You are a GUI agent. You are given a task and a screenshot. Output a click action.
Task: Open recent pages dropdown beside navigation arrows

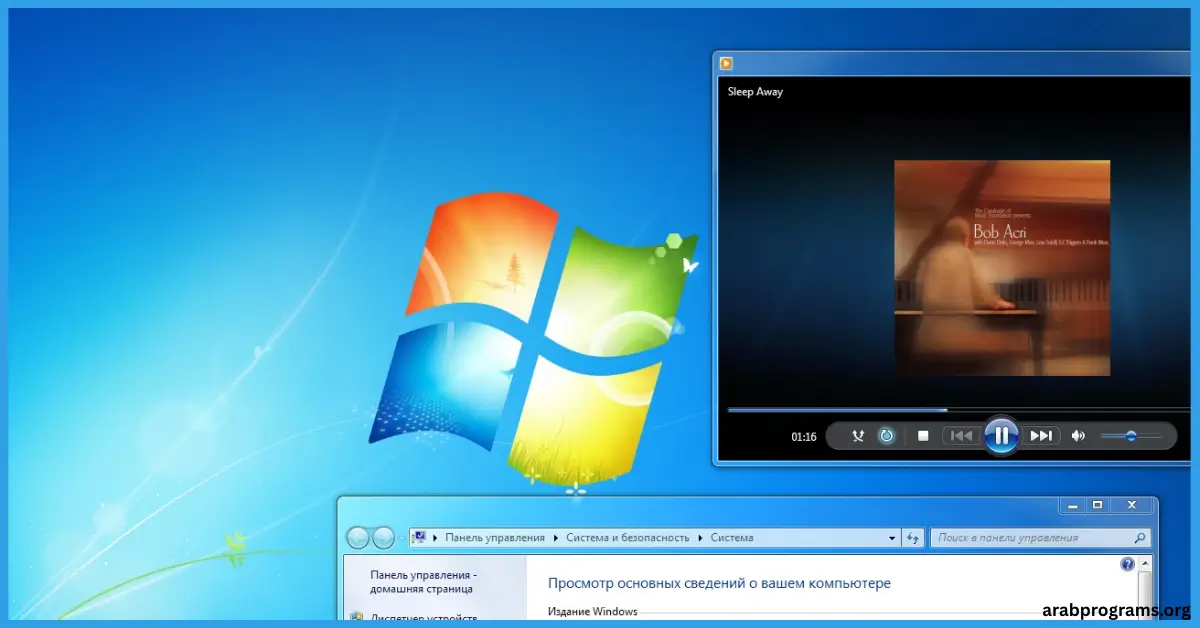(402, 538)
